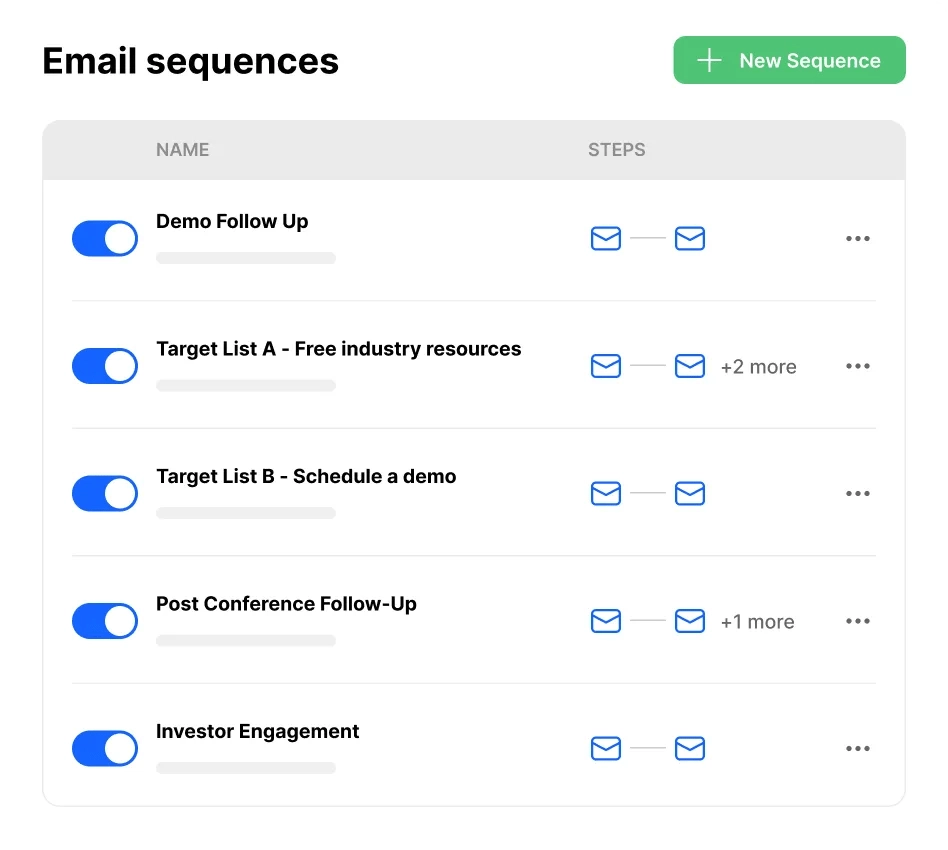This screenshot has width=948, height=850.
Task: Turn off the Target List A sequence
Action: click(104, 366)
